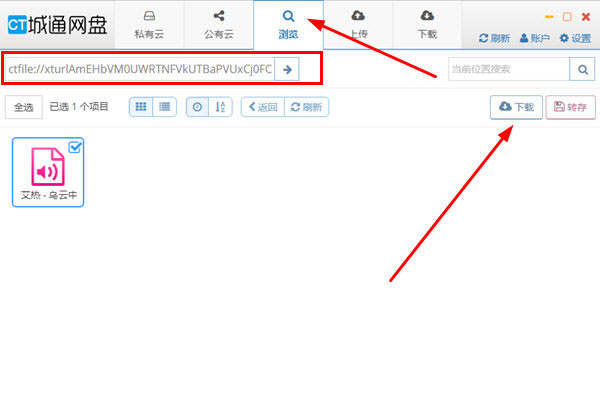Click the 刷新 refresh link at top right
Image resolution: width=600 pixels, height=403 pixels.
click(x=494, y=38)
